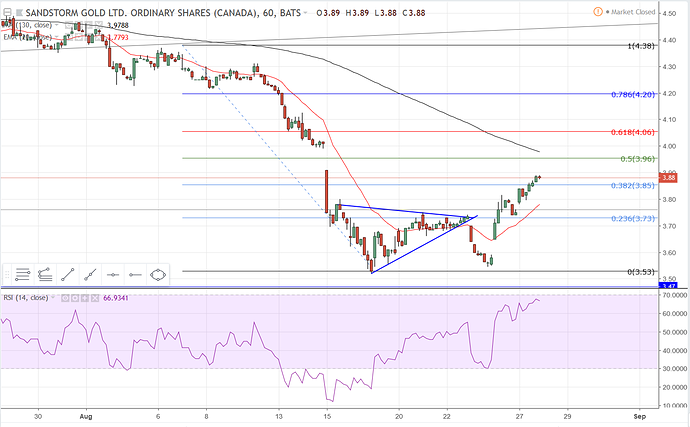Screen dimensions: 690x427
Task: Select the horizontal line tool
Action: click(113, 272)
